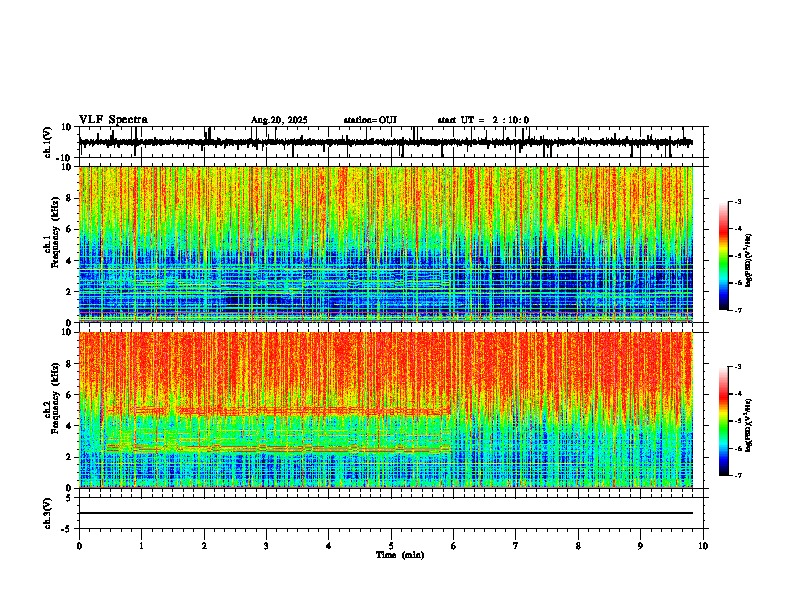Click inside the ch.2 spectrogram panel
The width and height of the screenshot is (792, 612).
tap(386, 410)
